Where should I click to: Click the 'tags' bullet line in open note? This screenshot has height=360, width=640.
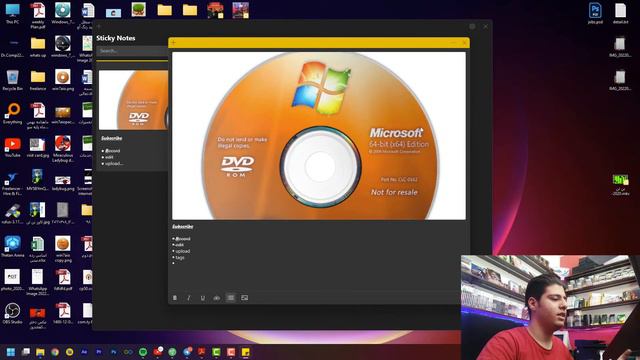point(180,258)
